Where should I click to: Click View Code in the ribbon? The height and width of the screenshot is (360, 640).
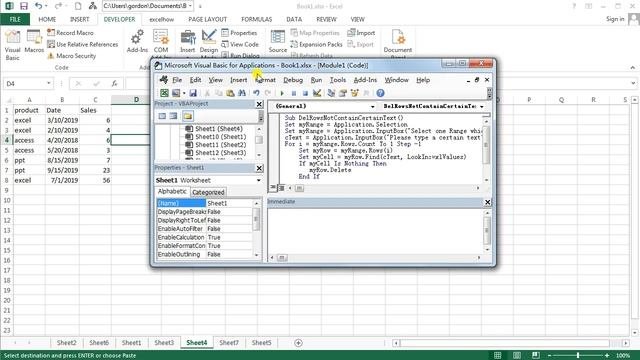click(x=240, y=44)
